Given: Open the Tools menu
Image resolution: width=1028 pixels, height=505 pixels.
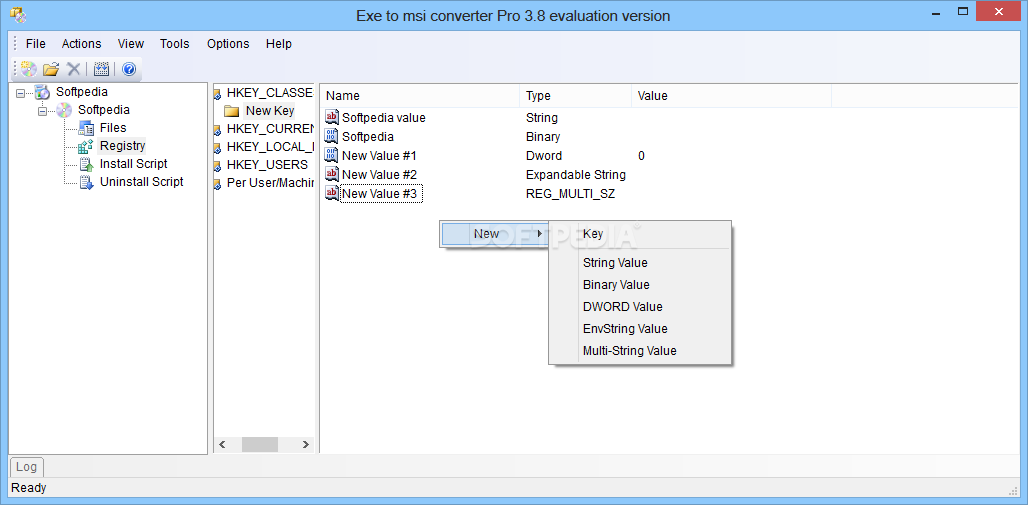Looking at the screenshot, I should click(174, 44).
